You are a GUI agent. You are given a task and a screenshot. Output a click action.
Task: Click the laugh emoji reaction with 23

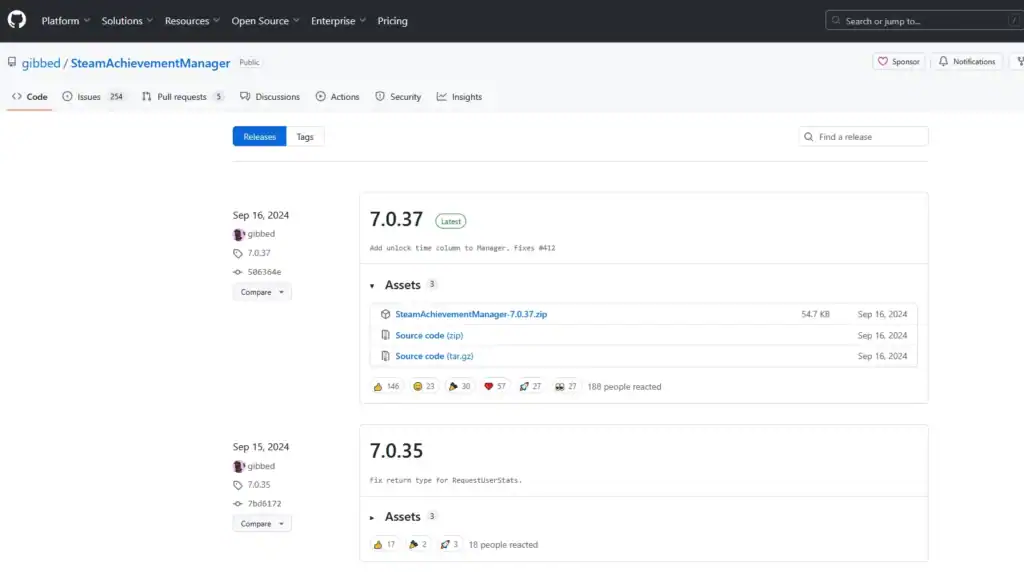pos(424,386)
